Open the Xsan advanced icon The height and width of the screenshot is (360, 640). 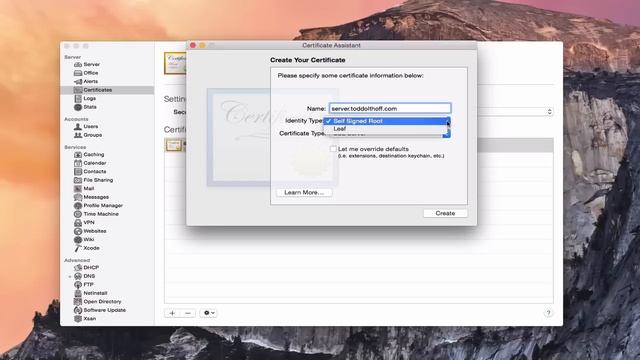coord(78,319)
